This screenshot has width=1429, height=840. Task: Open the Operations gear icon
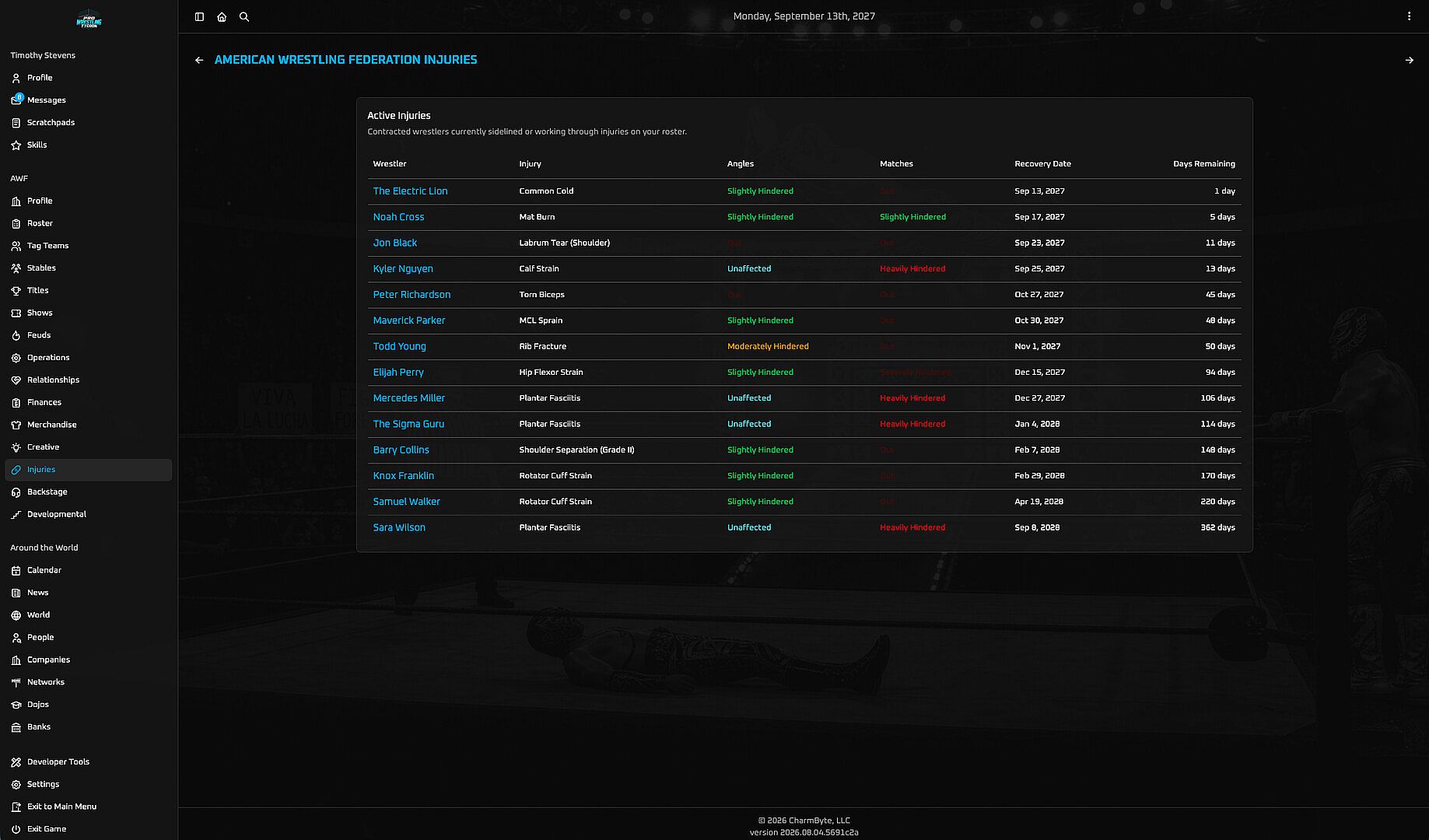tap(16, 358)
